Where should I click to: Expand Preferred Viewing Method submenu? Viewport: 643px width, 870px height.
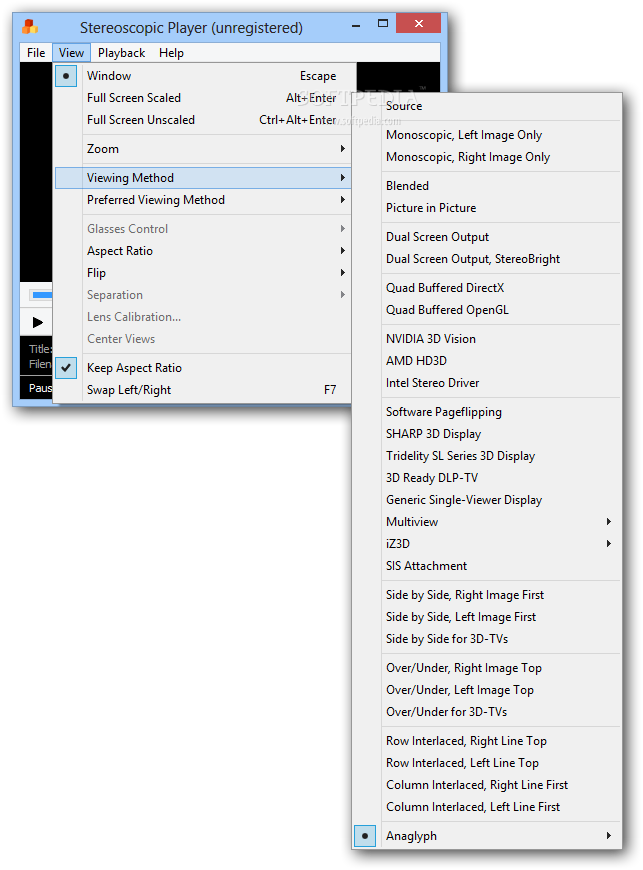point(203,200)
